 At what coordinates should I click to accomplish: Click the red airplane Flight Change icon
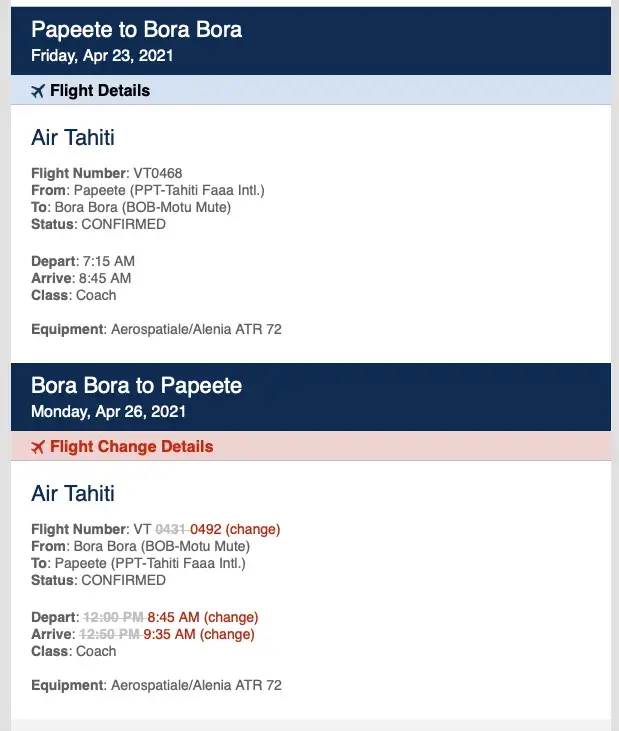click(39, 447)
